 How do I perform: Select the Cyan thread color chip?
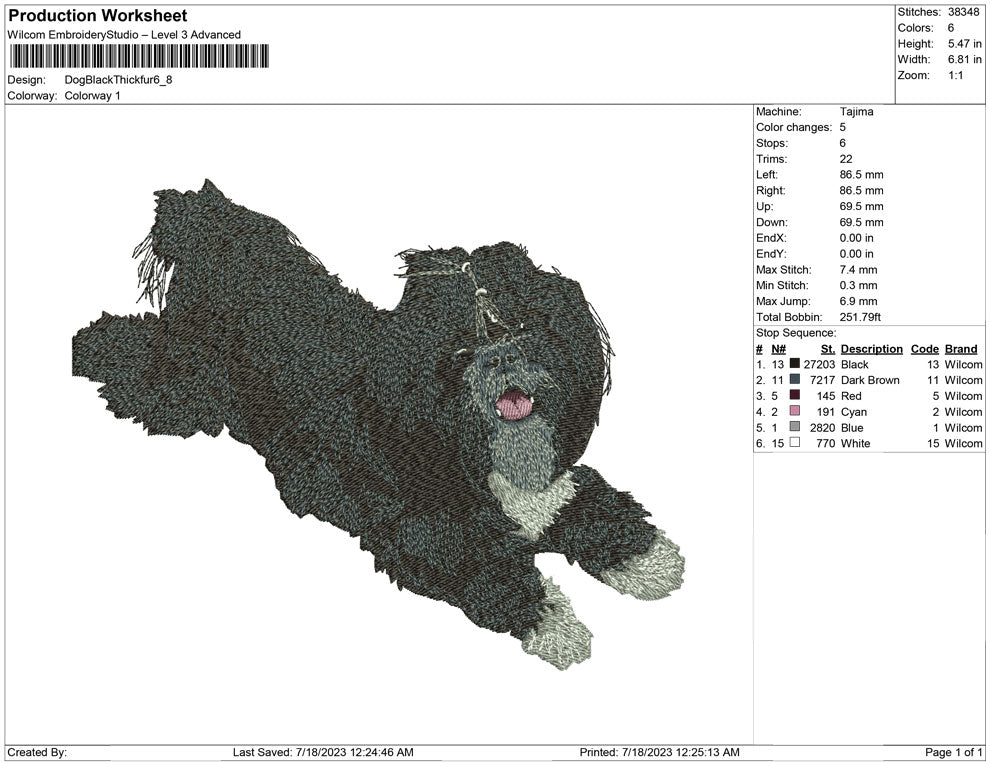tap(793, 412)
